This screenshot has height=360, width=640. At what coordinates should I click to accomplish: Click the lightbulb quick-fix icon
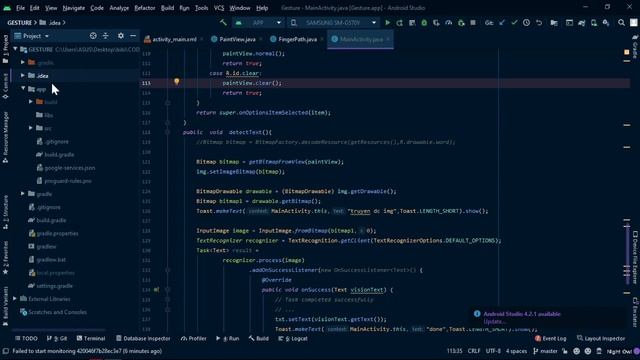177,82
